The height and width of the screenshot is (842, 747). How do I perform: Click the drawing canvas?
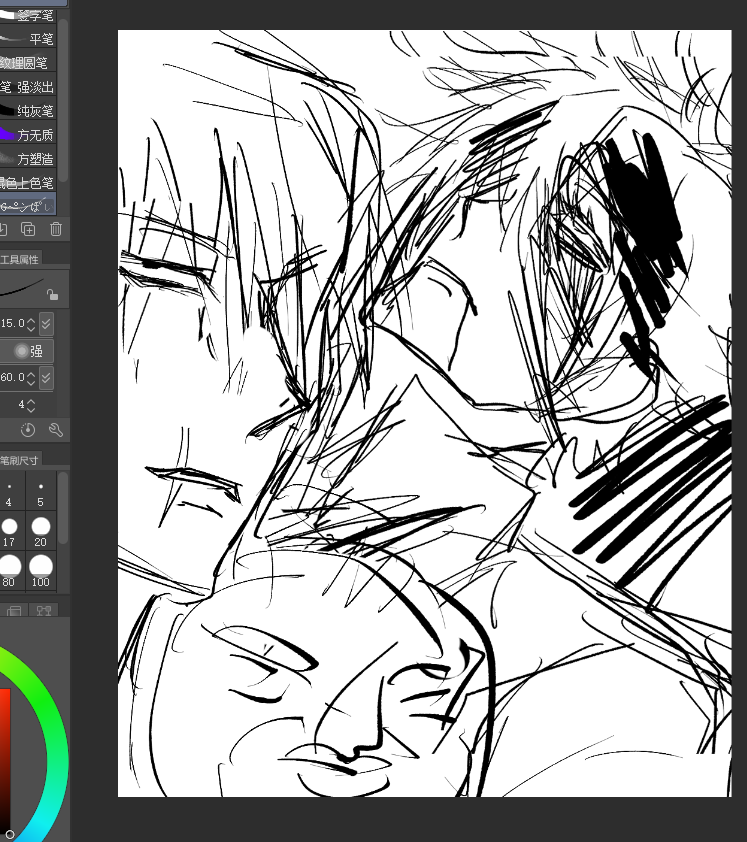pyautogui.click(x=424, y=413)
